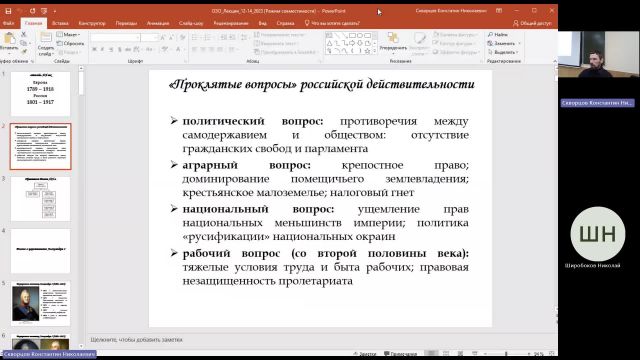Toggle Notes (Заметки) pane in status bar

pos(364,354)
